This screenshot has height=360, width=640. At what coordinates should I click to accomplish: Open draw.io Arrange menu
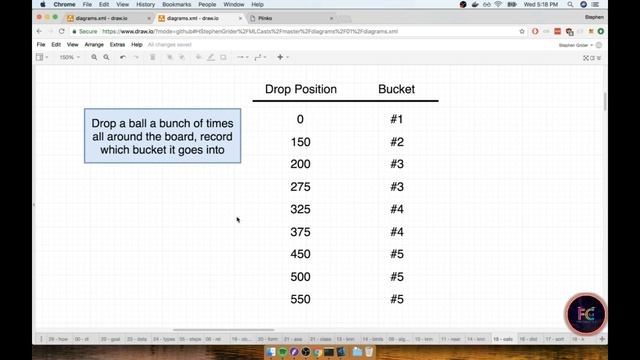coord(94,44)
